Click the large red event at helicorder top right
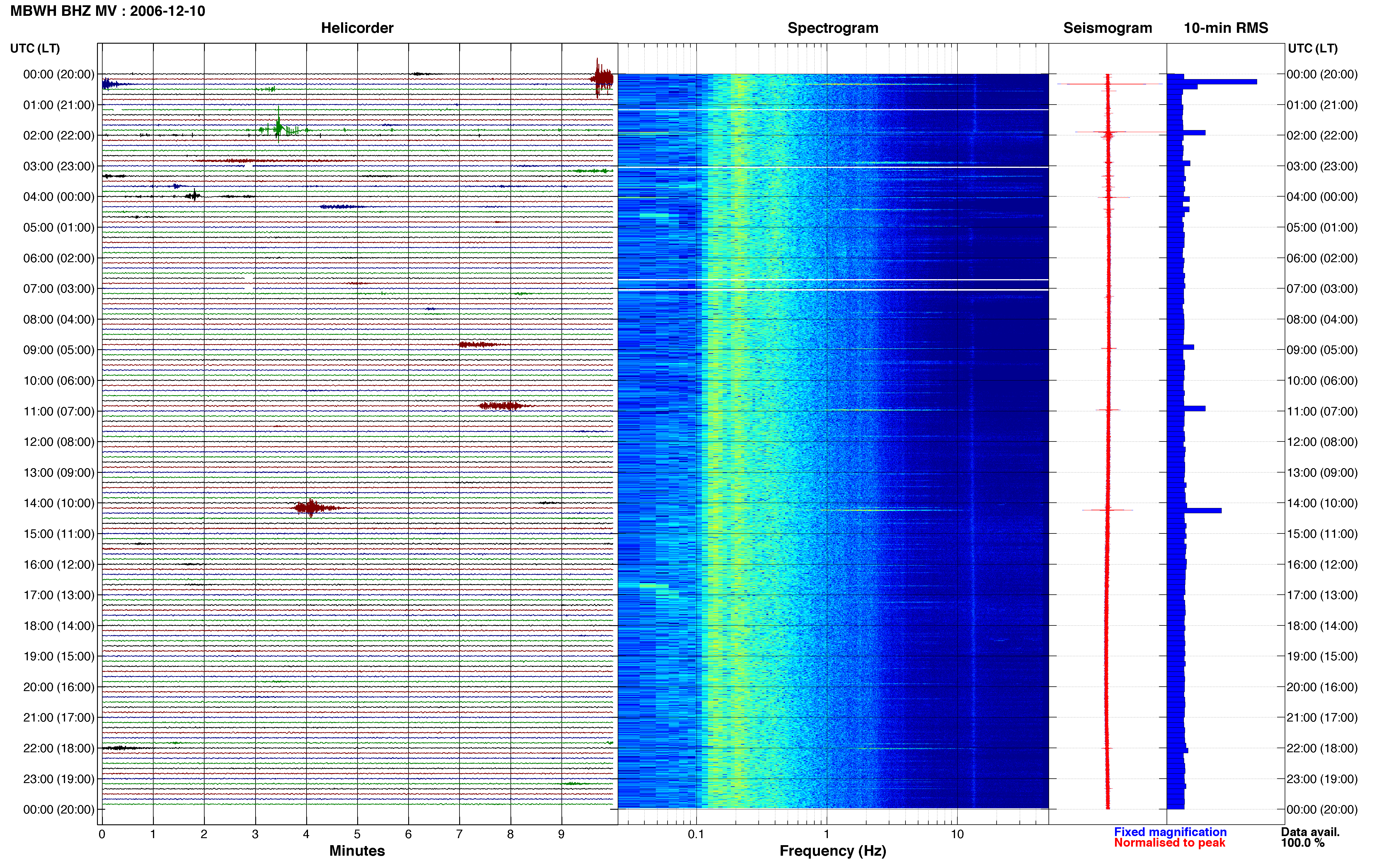 (602, 79)
